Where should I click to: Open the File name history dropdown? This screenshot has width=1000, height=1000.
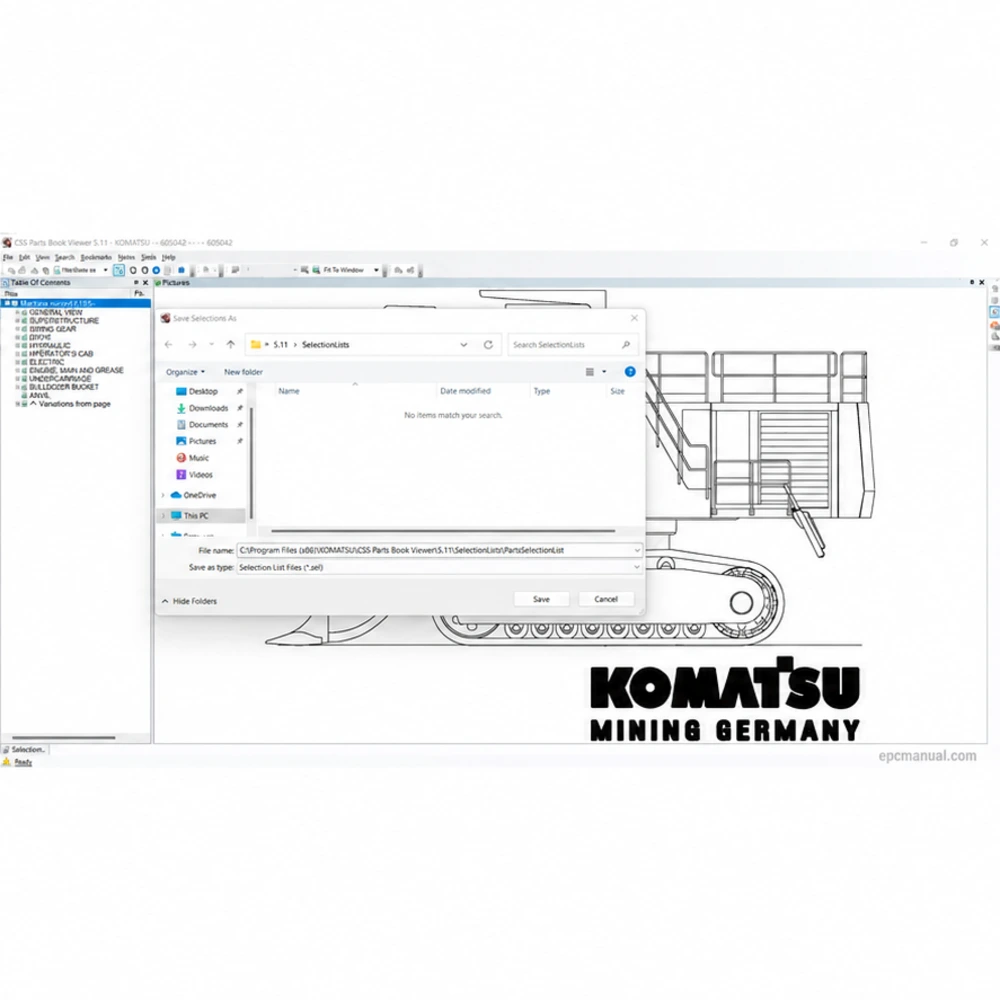point(636,550)
